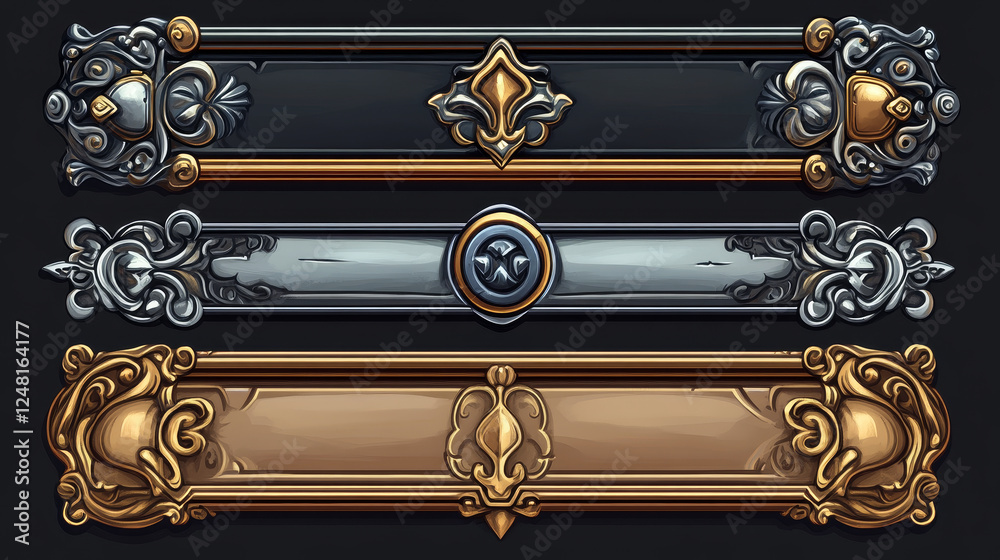Click the silver spearhead tip at right of middle banner
This screenshot has height=560, width=1000.
(x=938, y=269)
